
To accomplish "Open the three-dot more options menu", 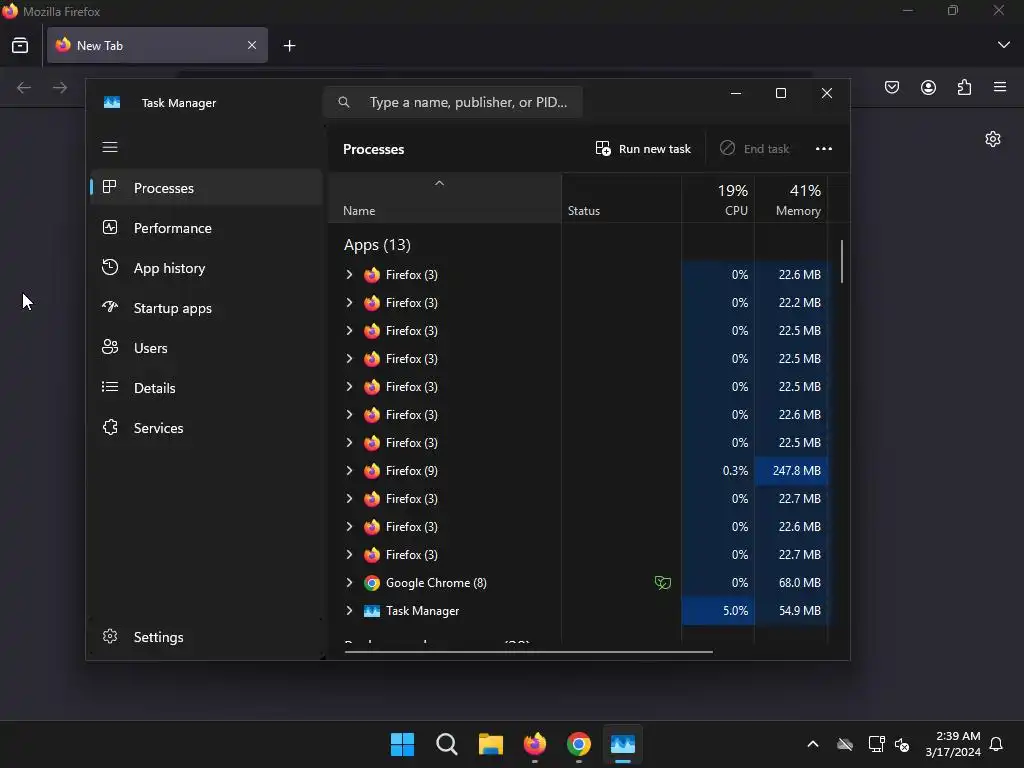I will pos(824,149).
